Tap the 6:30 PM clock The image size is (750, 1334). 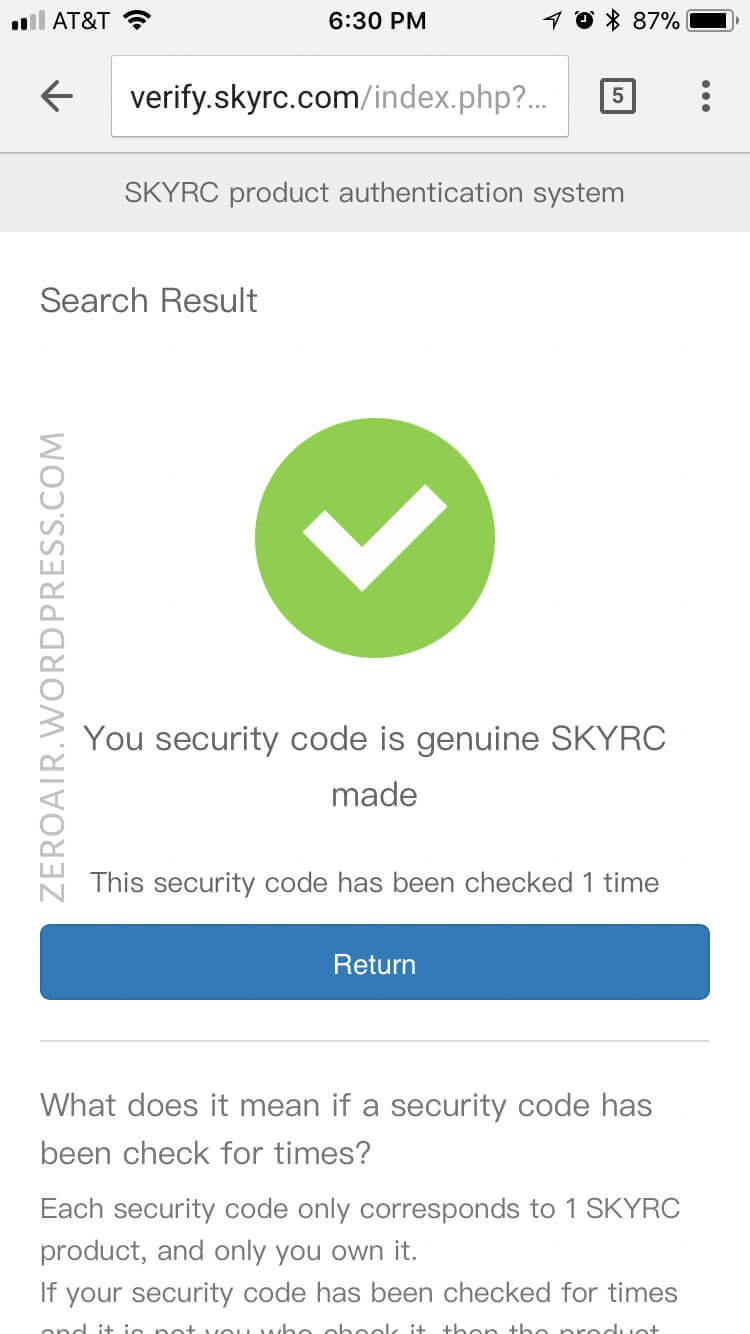(x=377, y=20)
